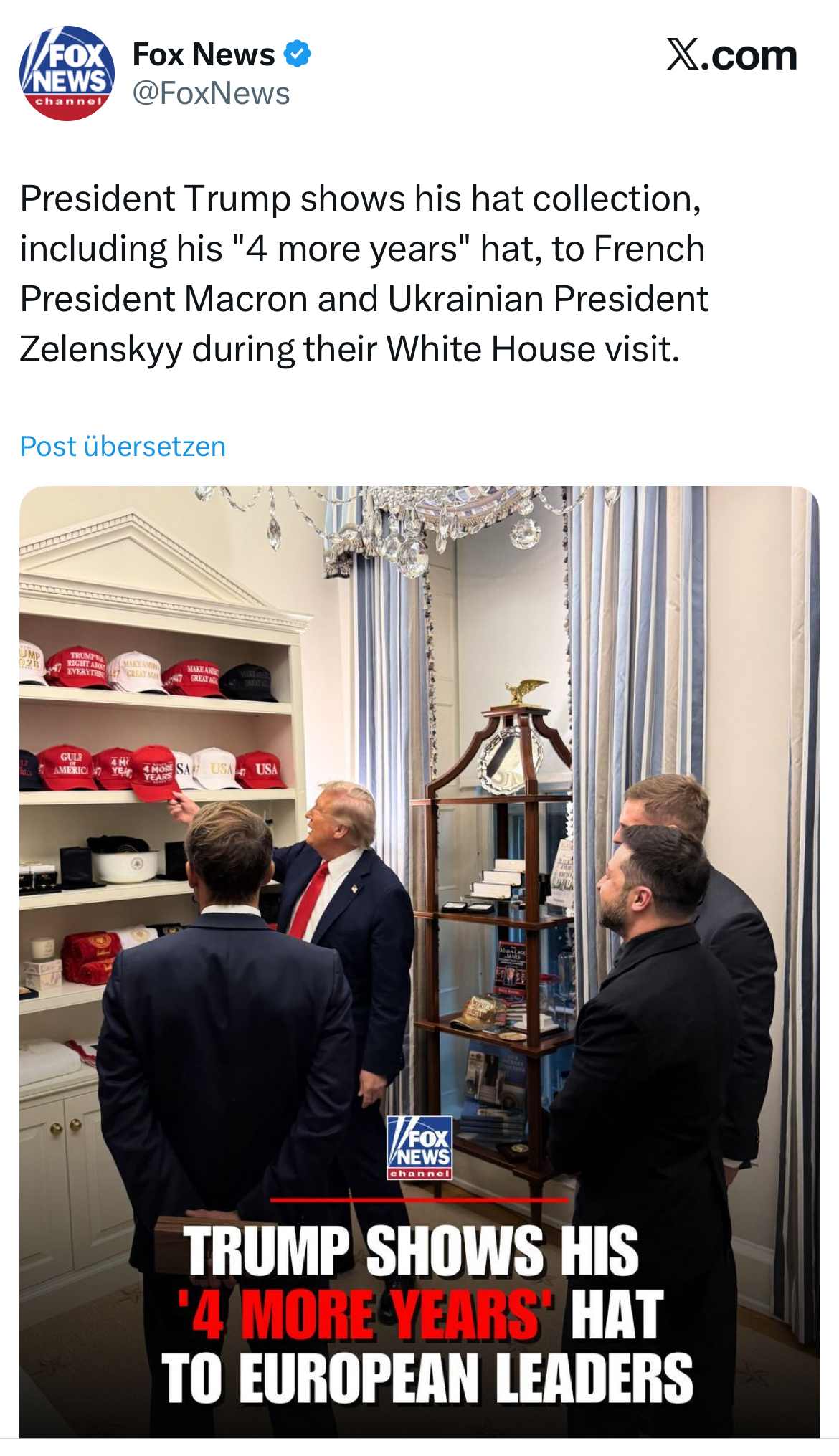839x1456 pixels.
Task: Click the tweet text about hat collection
Action: [x=364, y=274]
